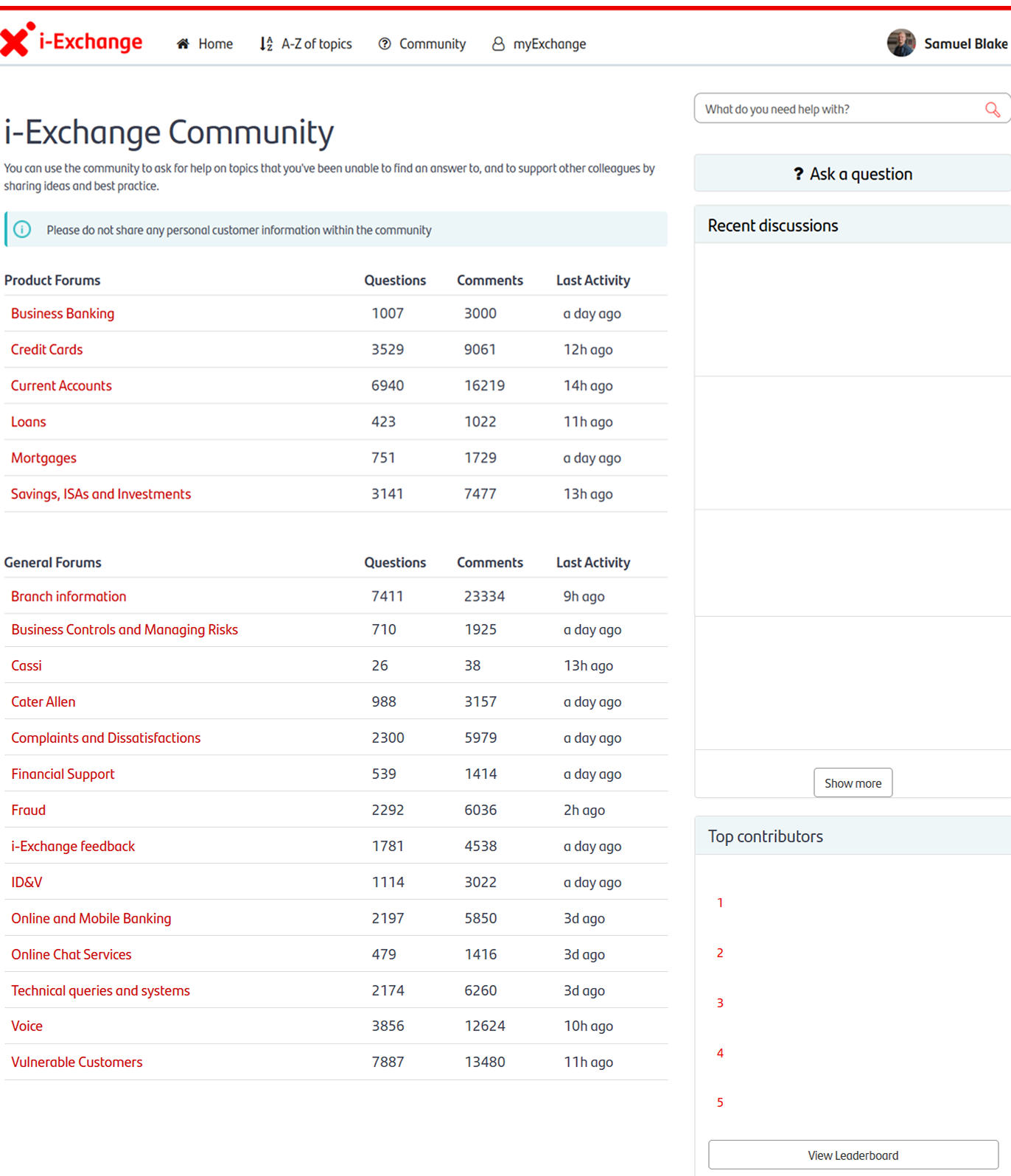Open the Loans forum
Viewport: 1011px width, 1176px height.
click(x=28, y=422)
